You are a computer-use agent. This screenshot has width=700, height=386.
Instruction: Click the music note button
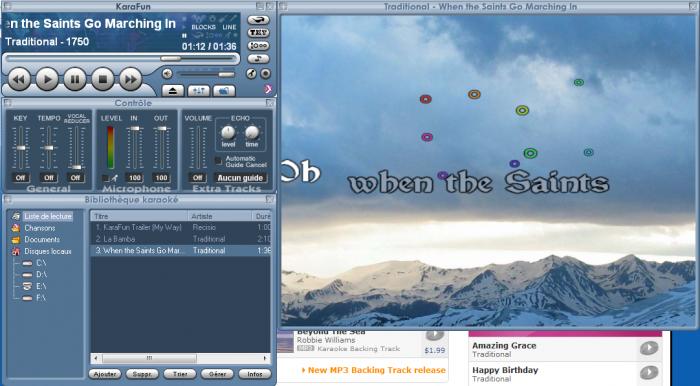click(x=258, y=58)
